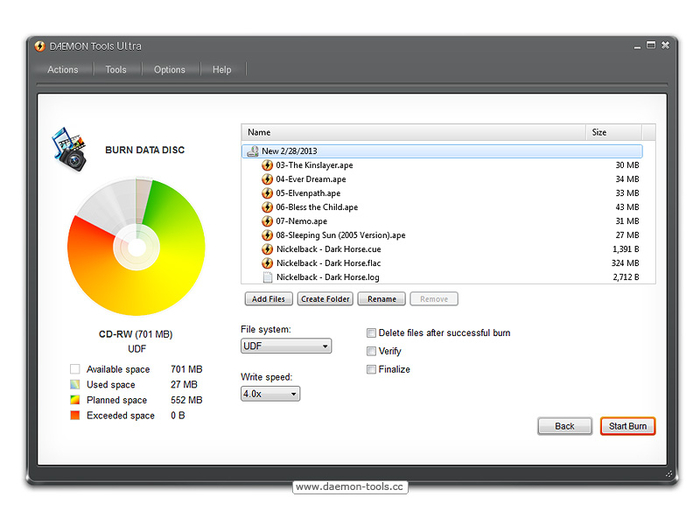Sort the list by Size column header
This screenshot has width=700, height=525.
pyautogui.click(x=614, y=133)
